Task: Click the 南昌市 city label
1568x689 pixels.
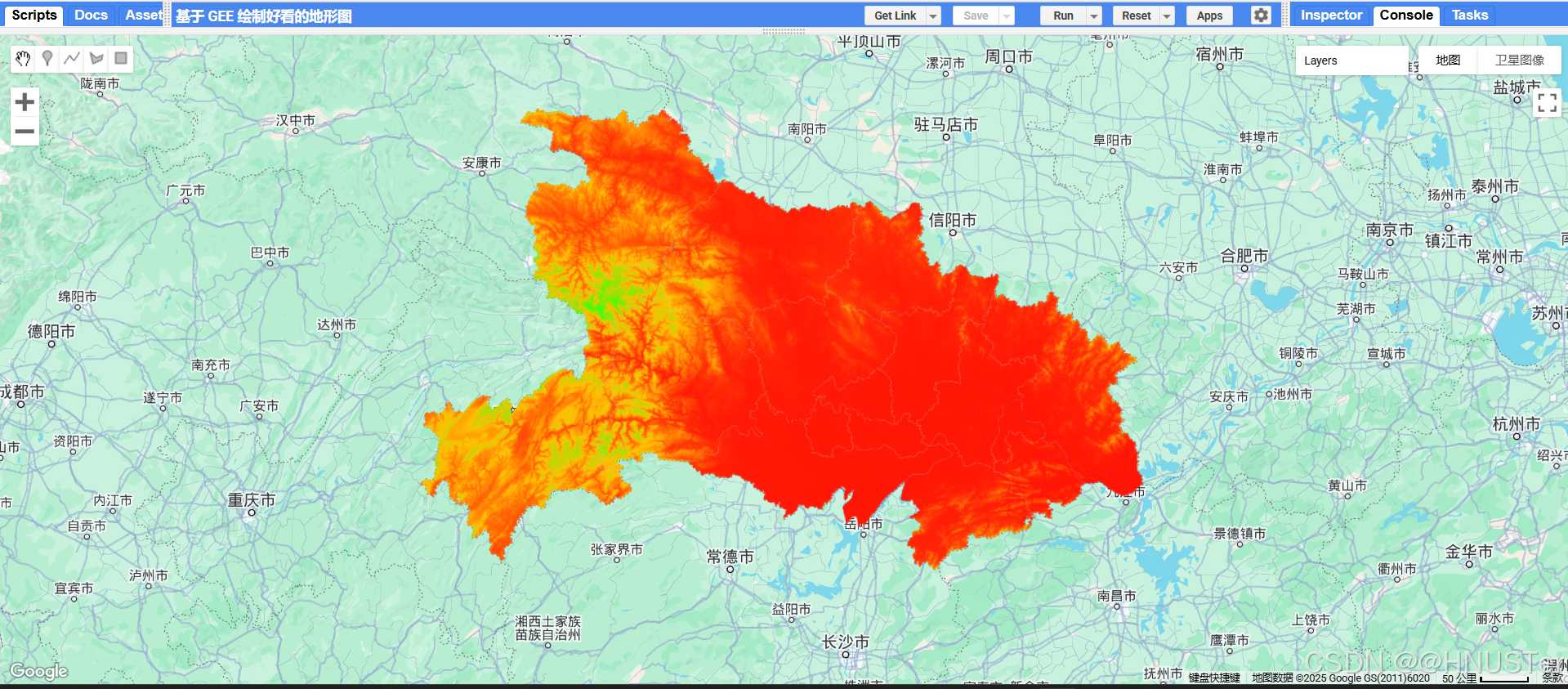Action: pos(1117,596)
